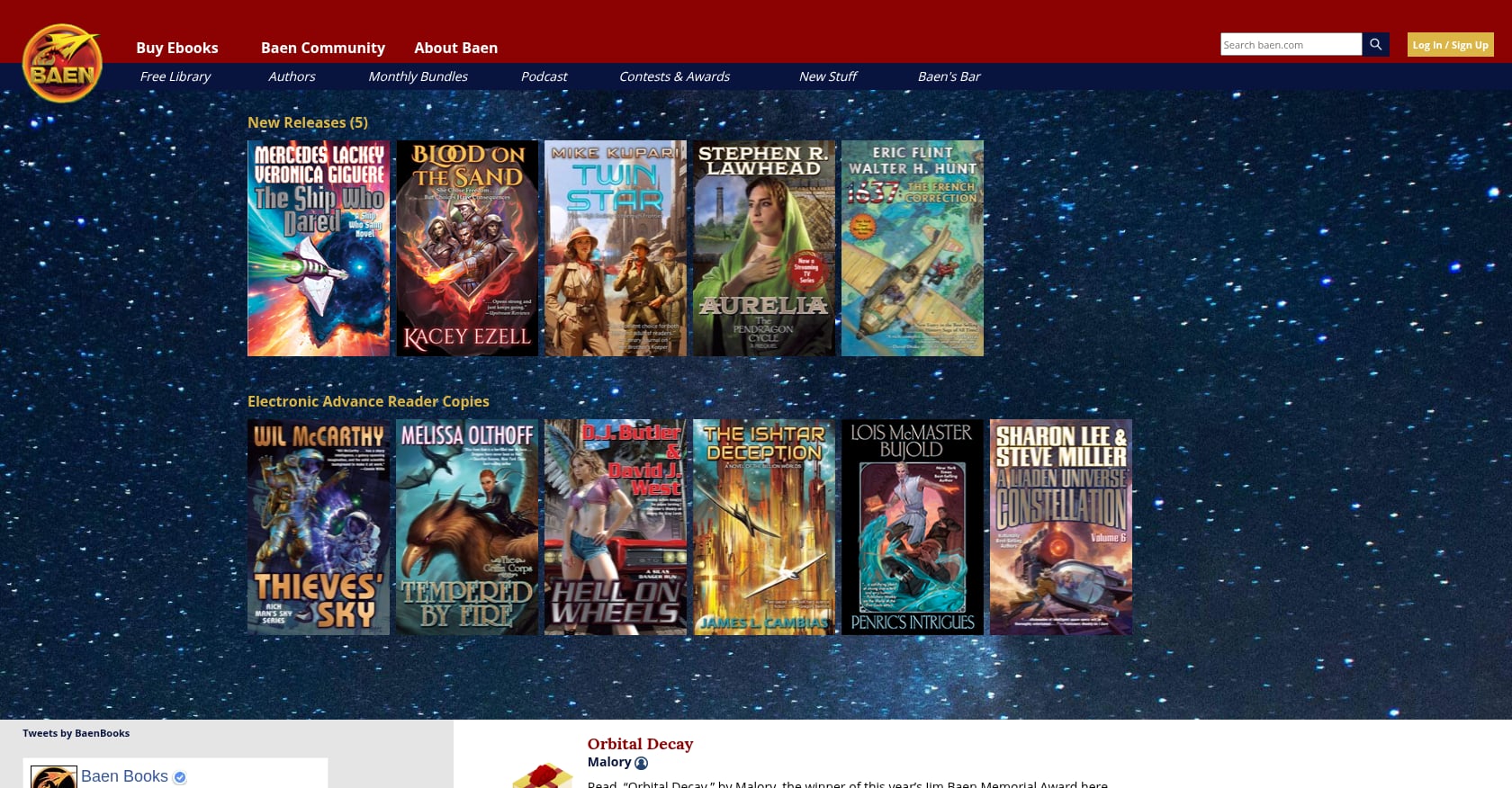
Task: Open Blood on the Sand book cover
Action: pos(467,248)
